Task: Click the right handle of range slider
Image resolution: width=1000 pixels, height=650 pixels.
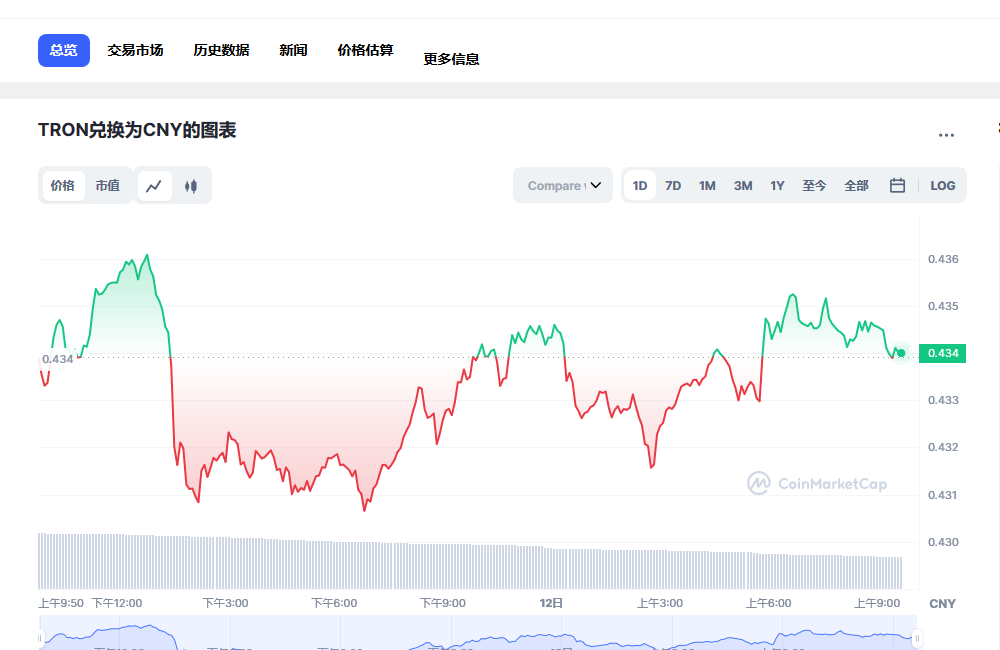Action: tap(918, 638)
